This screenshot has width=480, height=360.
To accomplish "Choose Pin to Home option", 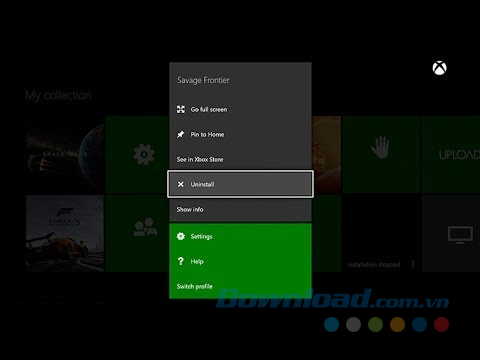I will click(x=240, y=134).
